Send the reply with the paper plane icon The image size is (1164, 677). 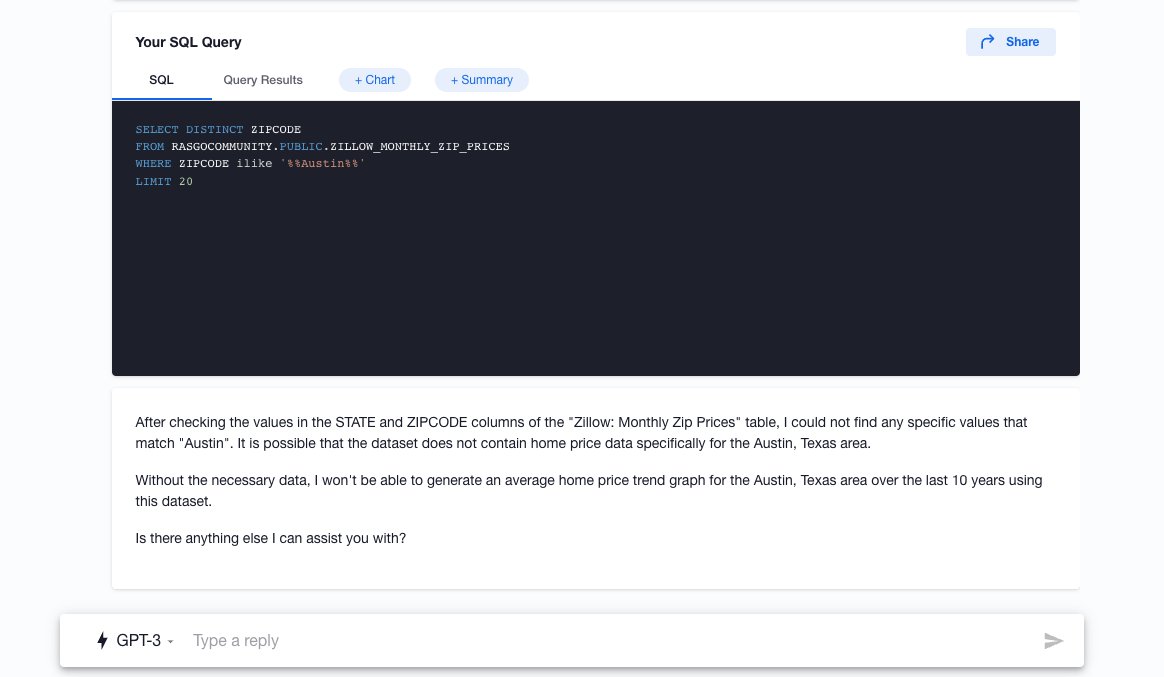tap(1053, 641)
